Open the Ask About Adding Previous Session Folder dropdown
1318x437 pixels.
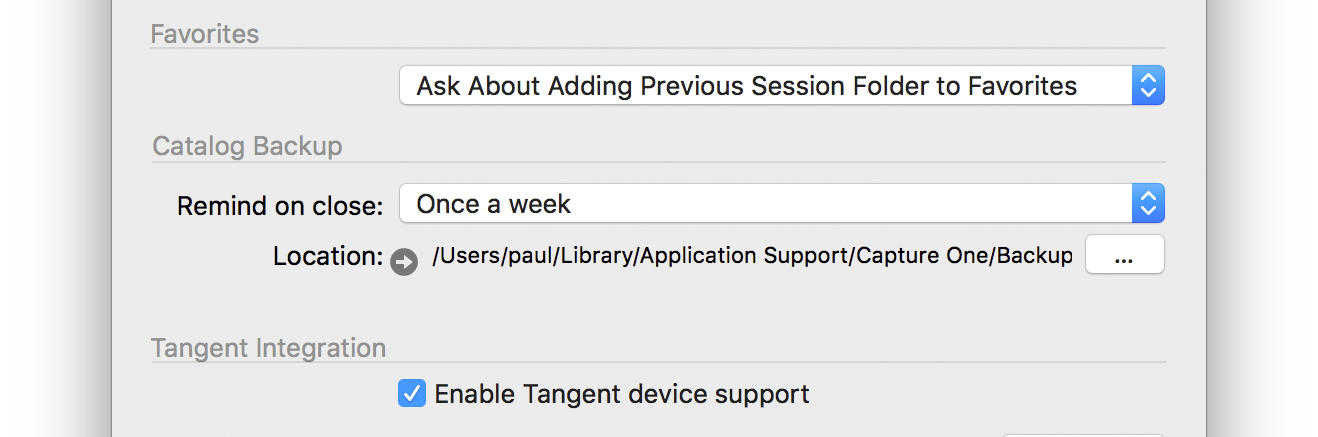click(782, 86)
